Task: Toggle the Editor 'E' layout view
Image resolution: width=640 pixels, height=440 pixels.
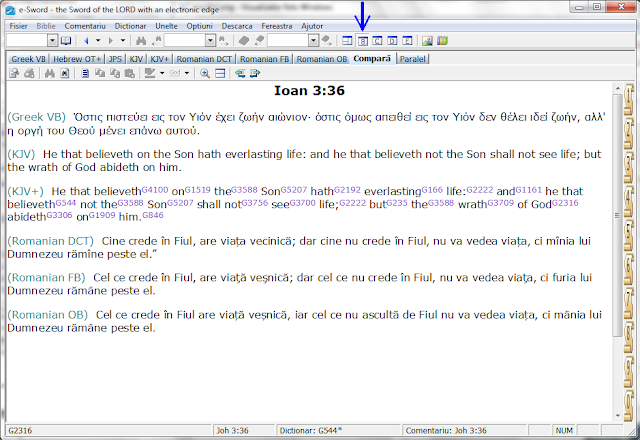Action: (x=407, y=40)
